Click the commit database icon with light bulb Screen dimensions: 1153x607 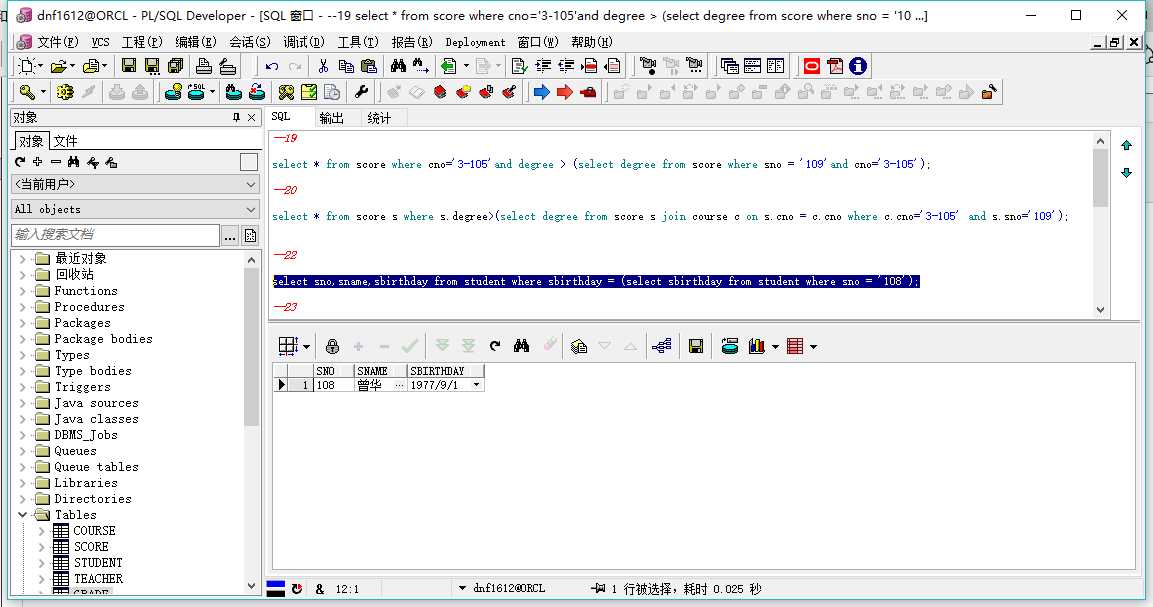pos(173,92)
